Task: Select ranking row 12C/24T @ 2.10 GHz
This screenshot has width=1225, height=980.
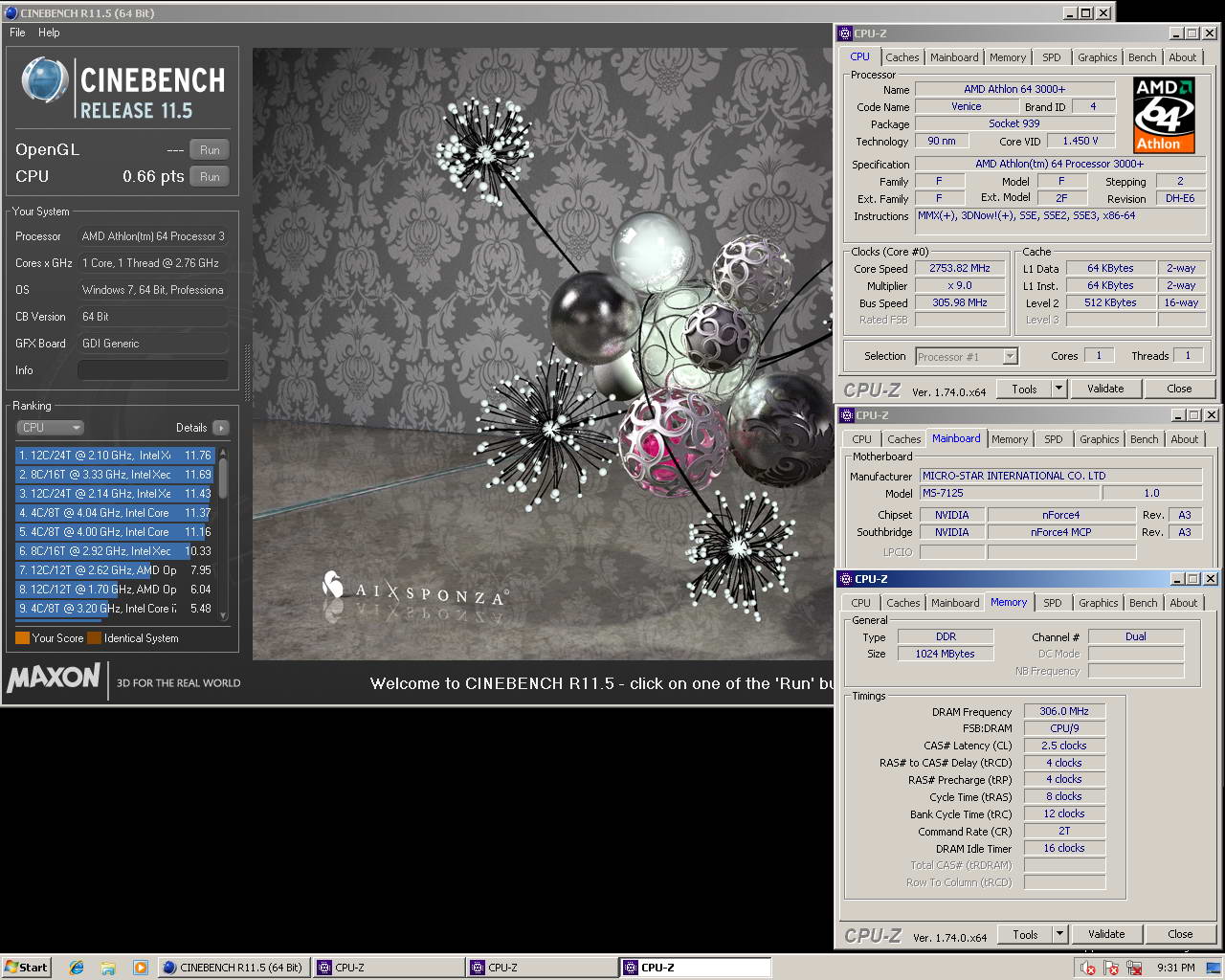Action: (115, 456)
